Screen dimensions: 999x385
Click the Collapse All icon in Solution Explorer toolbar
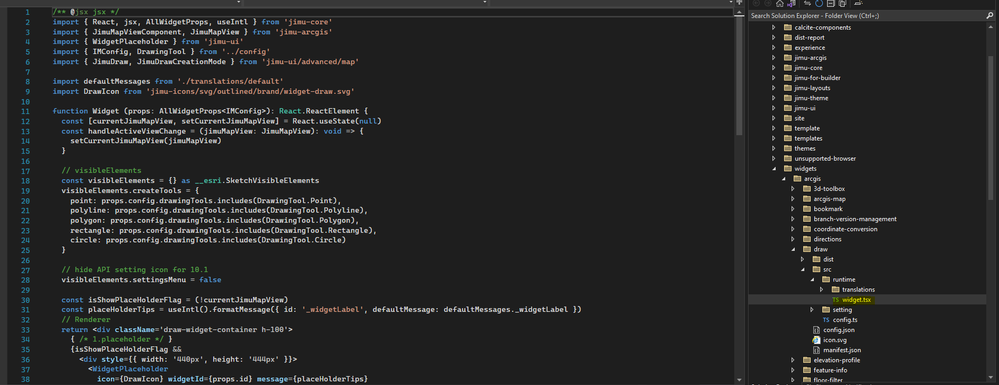coord(831,3)
